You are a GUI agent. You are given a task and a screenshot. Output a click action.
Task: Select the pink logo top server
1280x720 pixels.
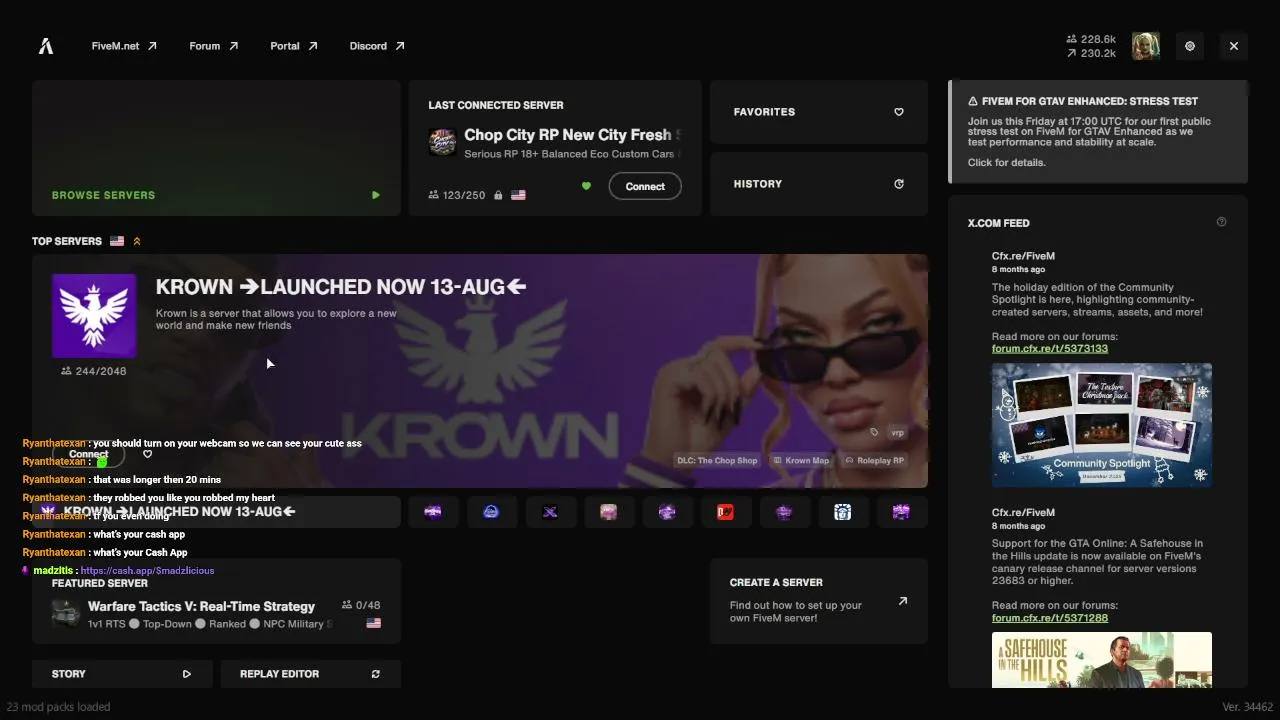(608, 512)
